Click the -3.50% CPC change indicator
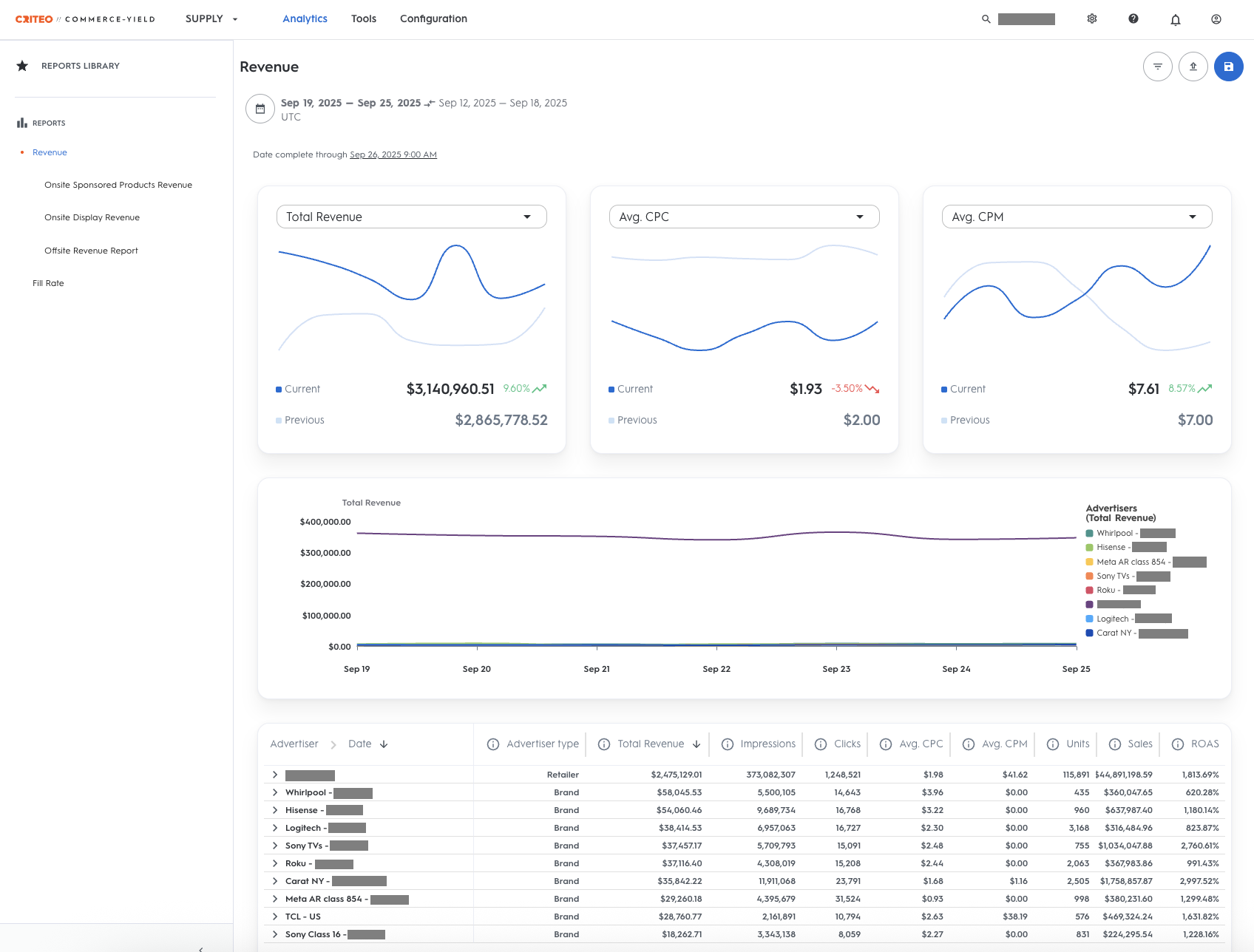The image size is (1254, 952). (x=855, y=389)
